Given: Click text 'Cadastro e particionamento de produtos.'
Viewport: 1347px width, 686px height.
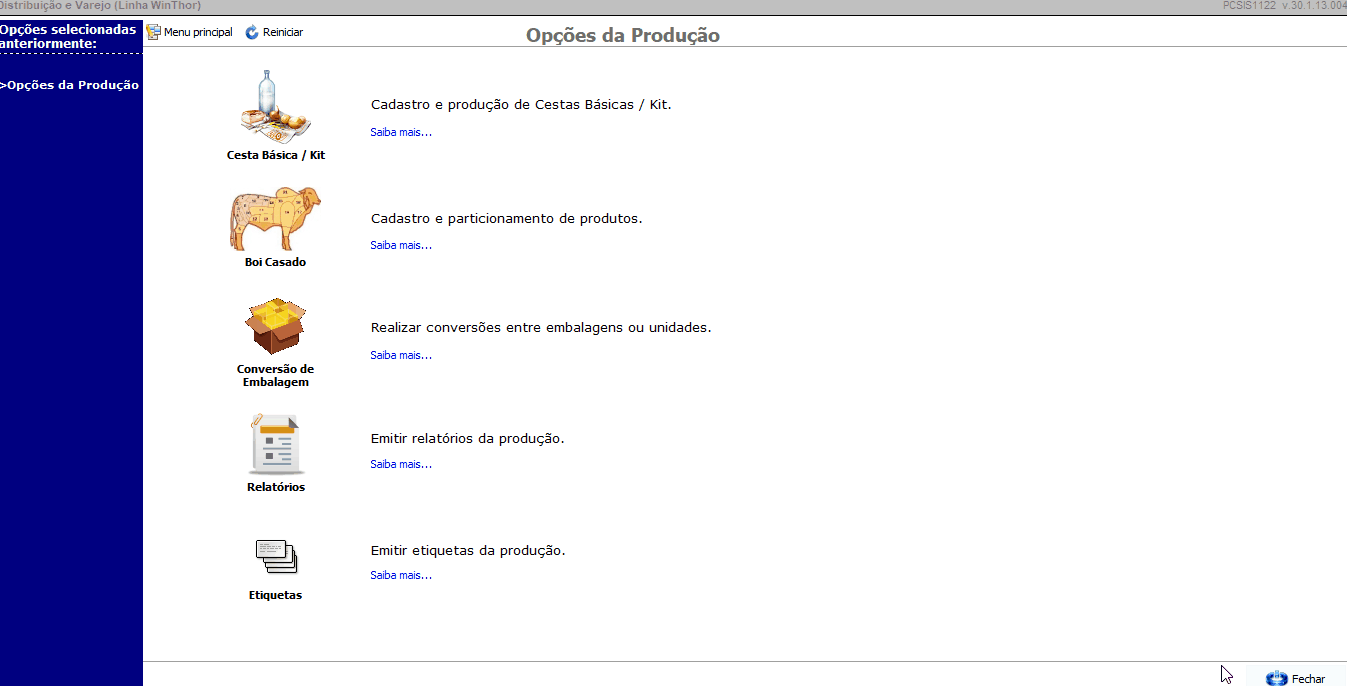Looking at the screenshot, I should 506,218.
